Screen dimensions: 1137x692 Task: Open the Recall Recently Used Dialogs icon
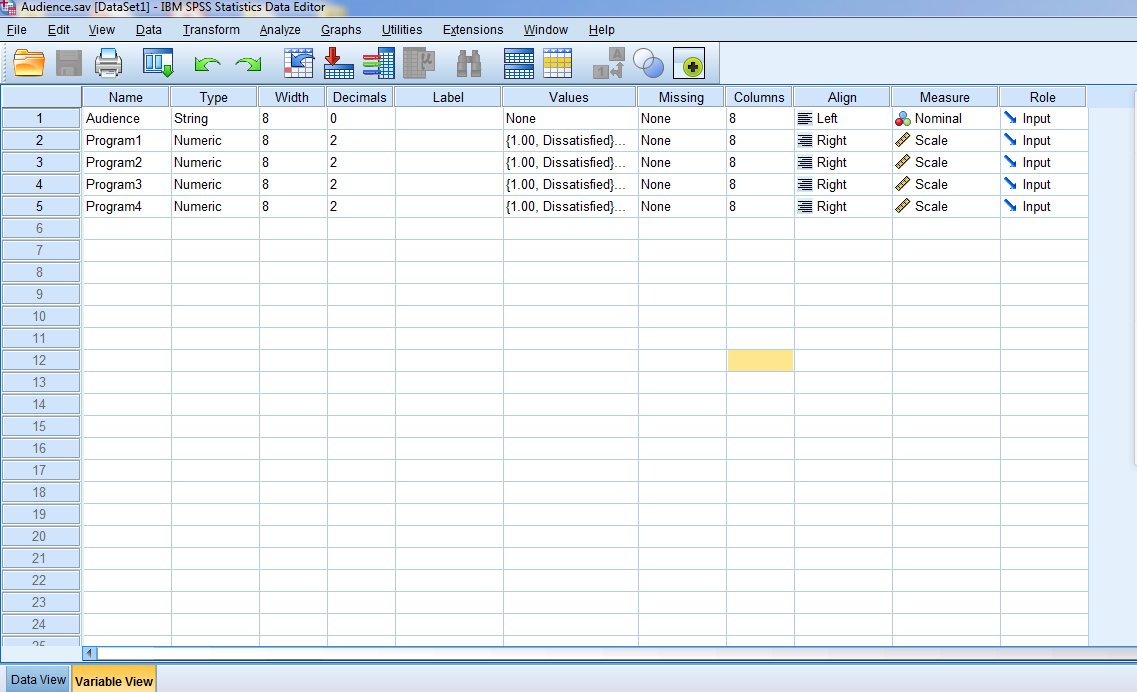point(156,63)
